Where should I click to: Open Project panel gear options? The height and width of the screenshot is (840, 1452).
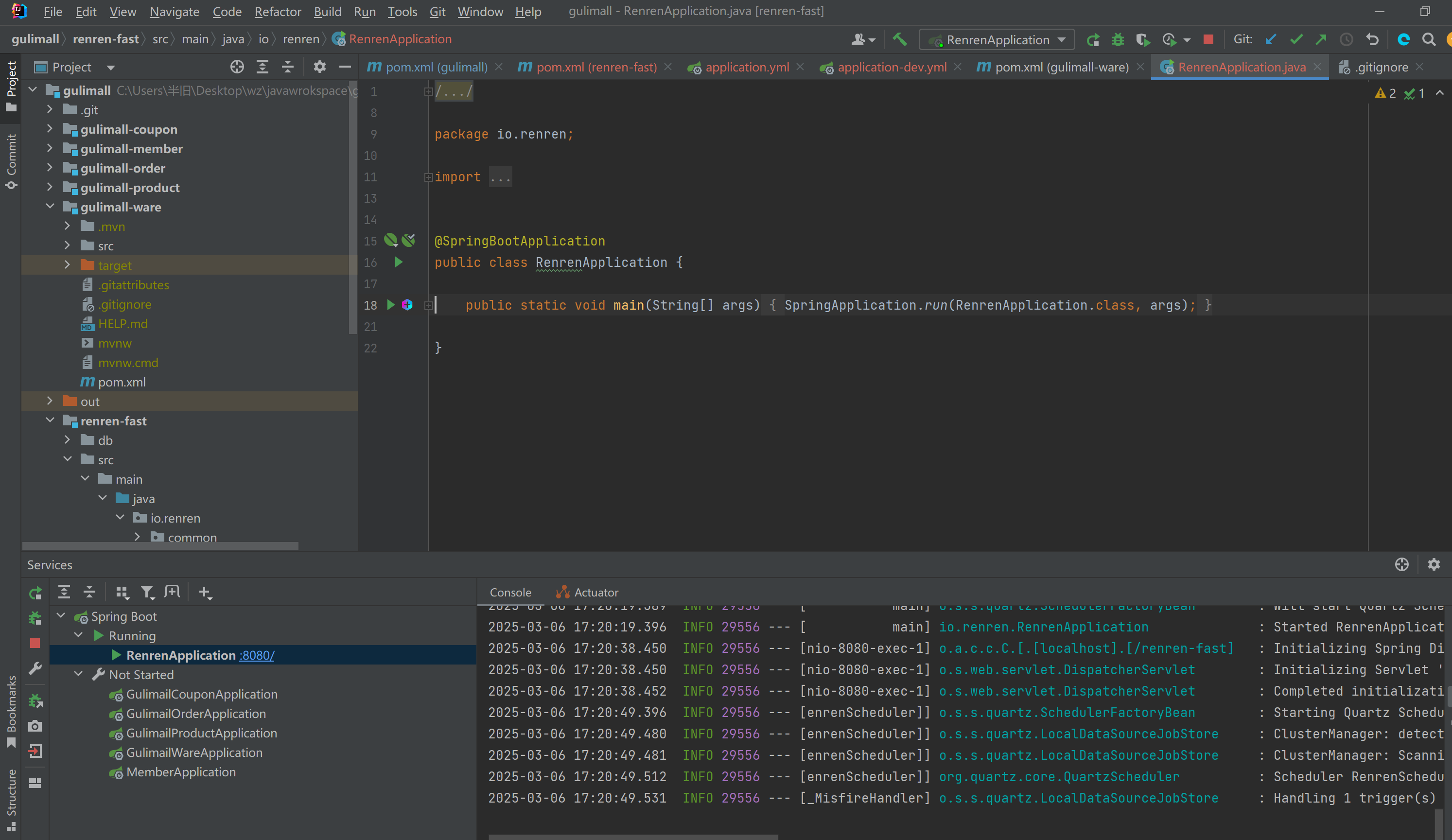pos(319,67)
